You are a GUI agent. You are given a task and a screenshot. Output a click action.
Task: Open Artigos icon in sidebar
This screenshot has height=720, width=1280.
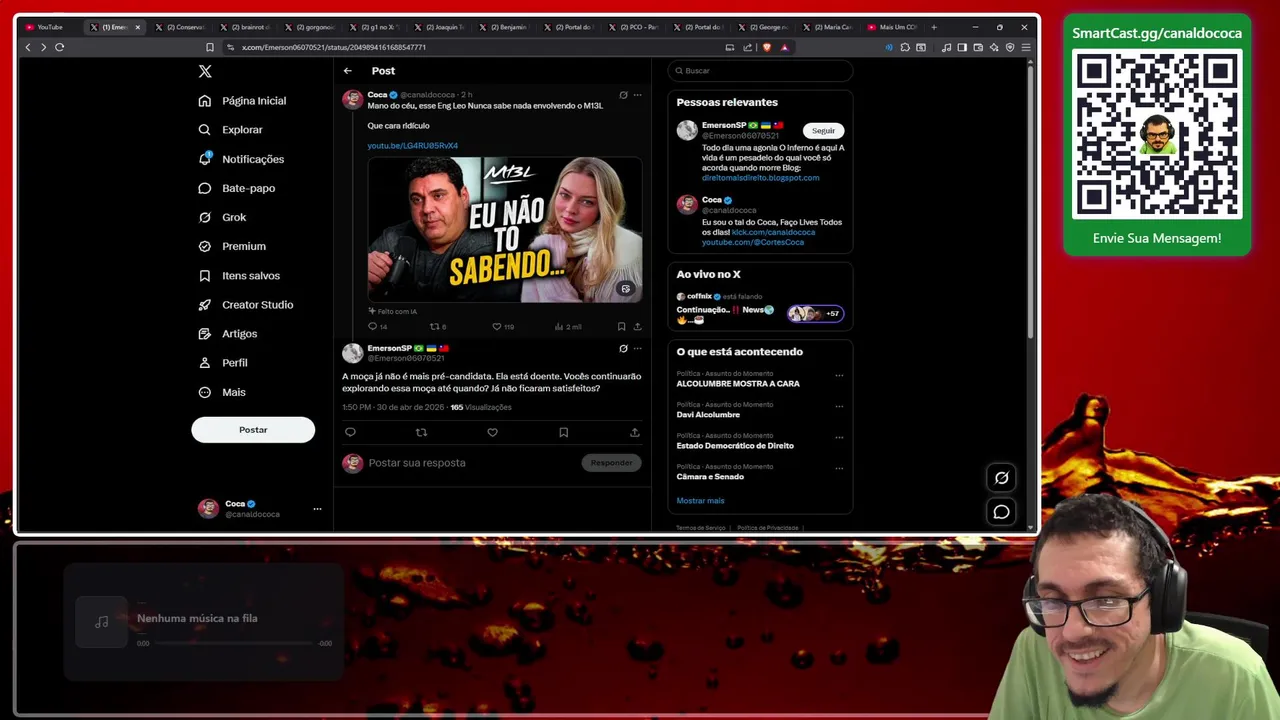tap(205, 334)
